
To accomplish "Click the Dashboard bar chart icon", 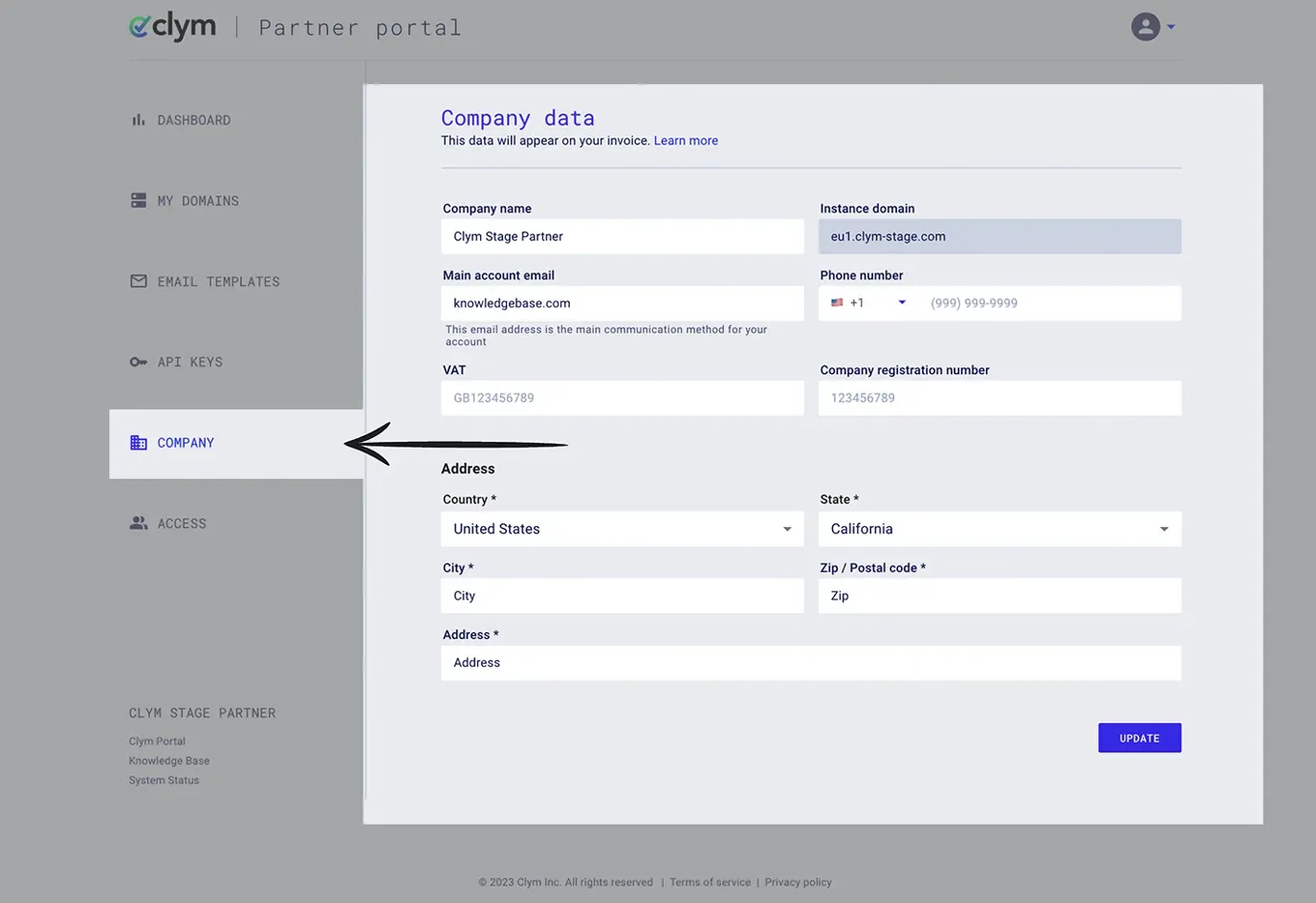I will click(139, 120).
